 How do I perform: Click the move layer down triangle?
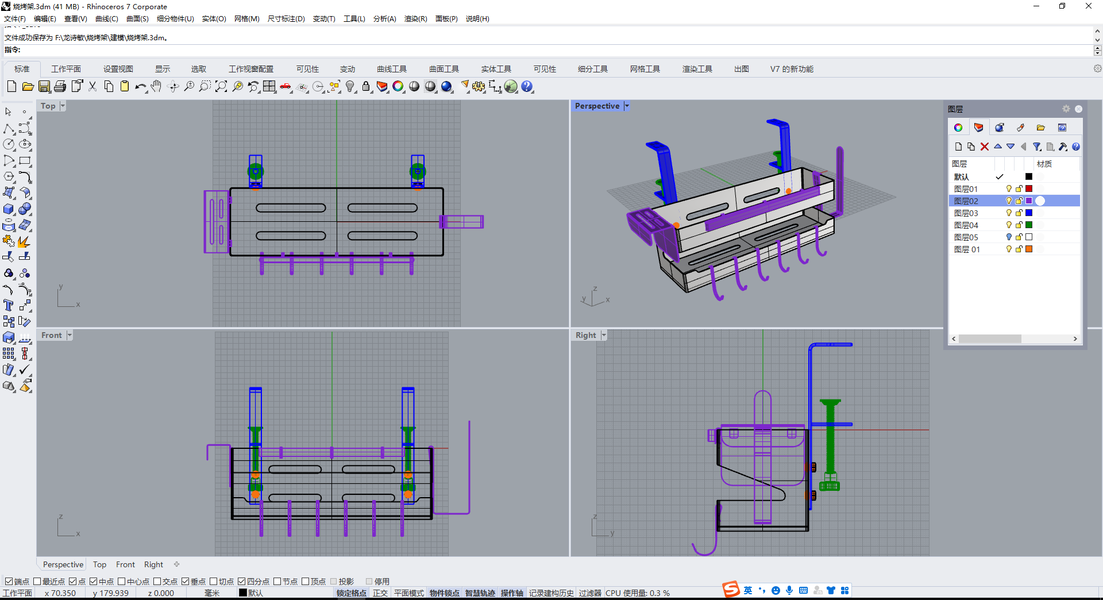coord(1010,146)
